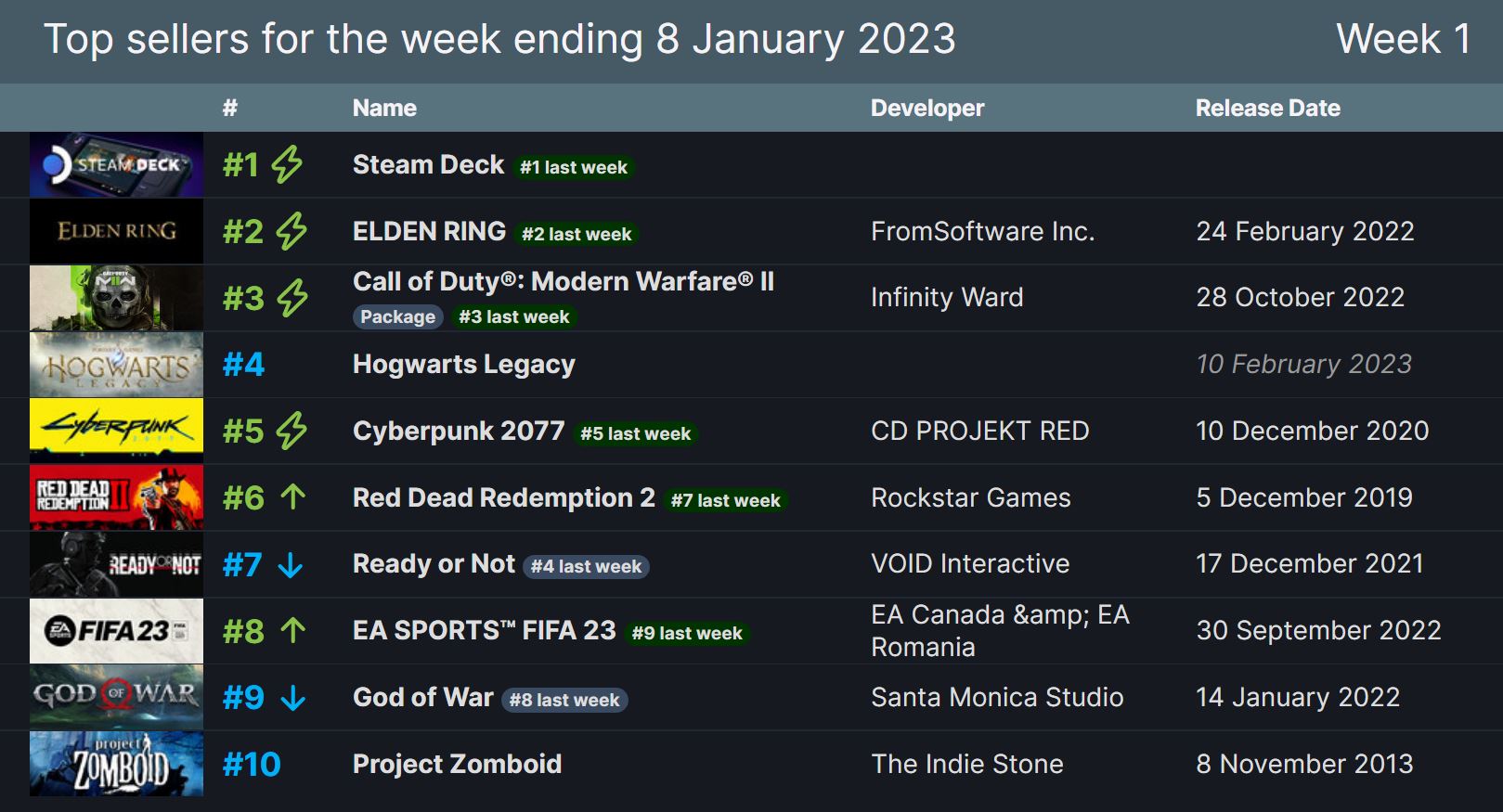The image size is (1503, 812).
Task: Open The Indie Stone developer link
Action: tap(967, 764)
